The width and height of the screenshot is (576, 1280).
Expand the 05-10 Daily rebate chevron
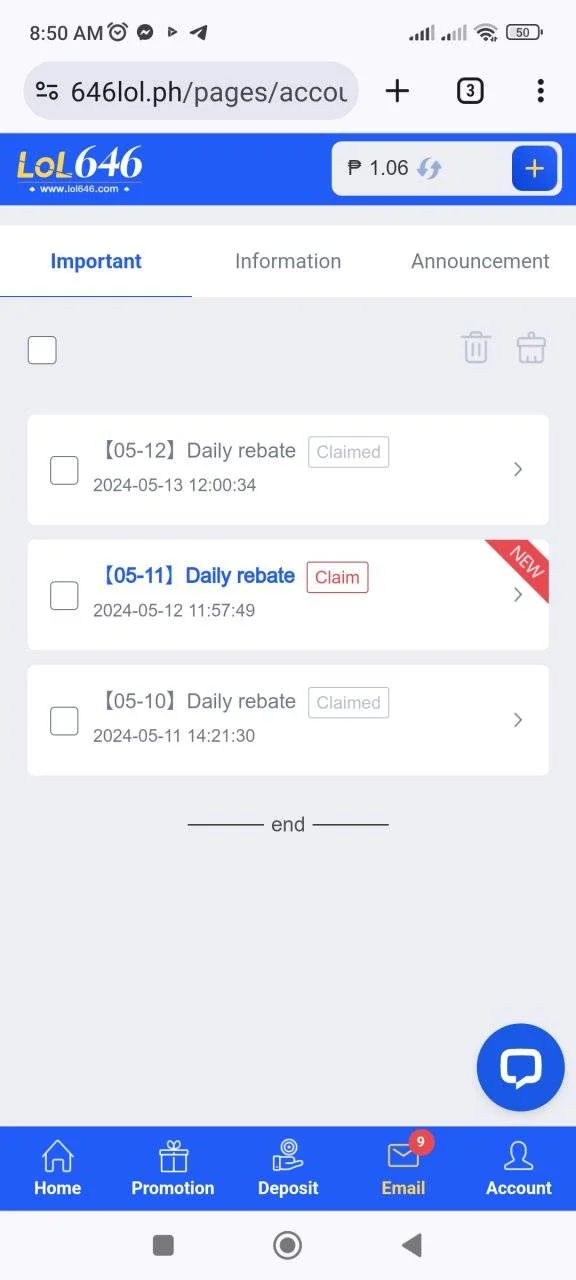[x=518, y=720]
